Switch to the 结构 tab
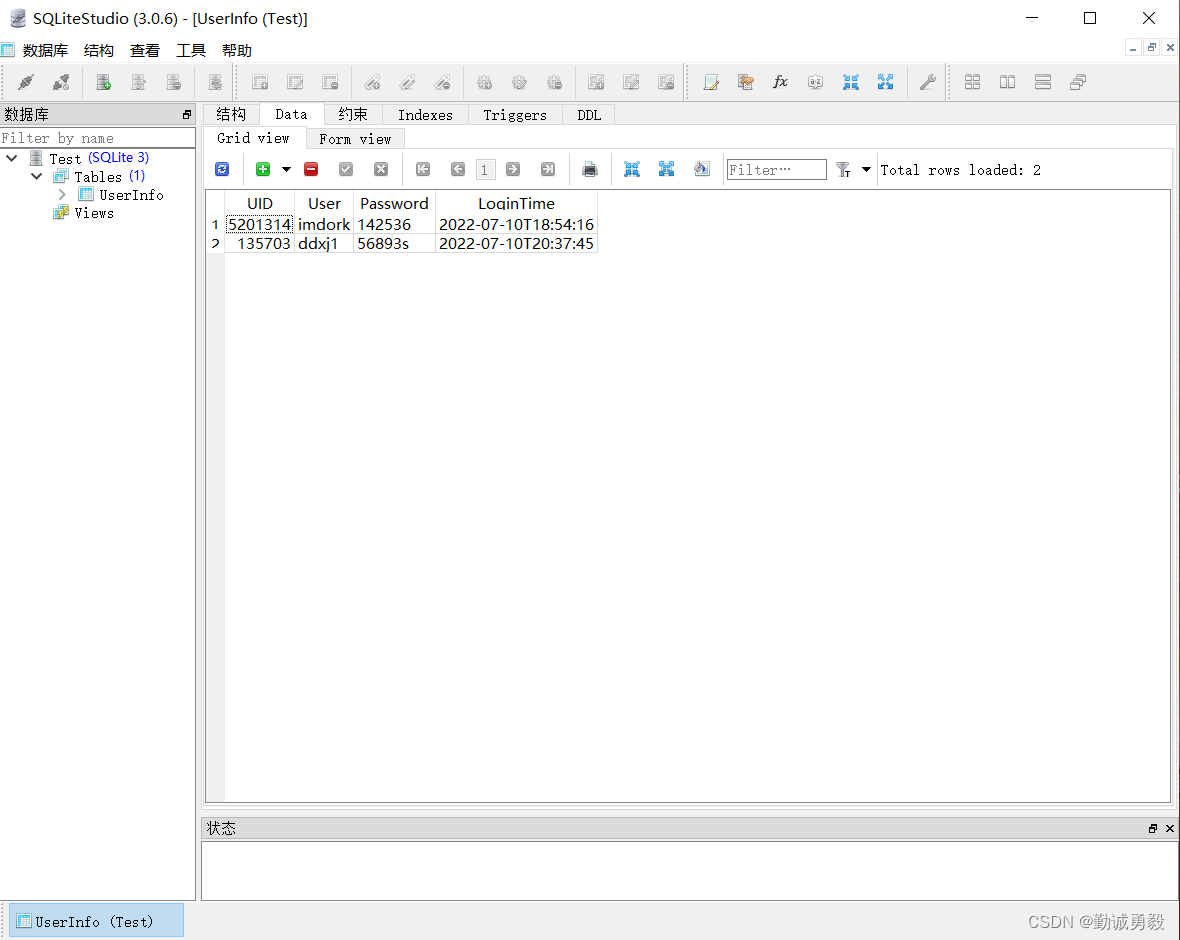Image resolution: width=1180 pixels, height=940 pixels. [x=231, y=114]
